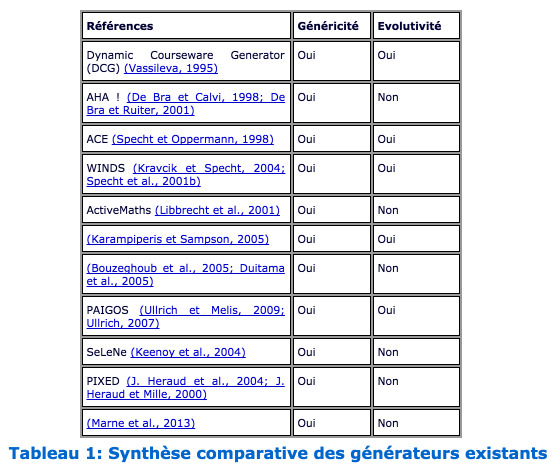The height and width of the screenshot is (467, 557).
Task: Select the Evolutivité column header cell
Action: click(x=416, y=26)
